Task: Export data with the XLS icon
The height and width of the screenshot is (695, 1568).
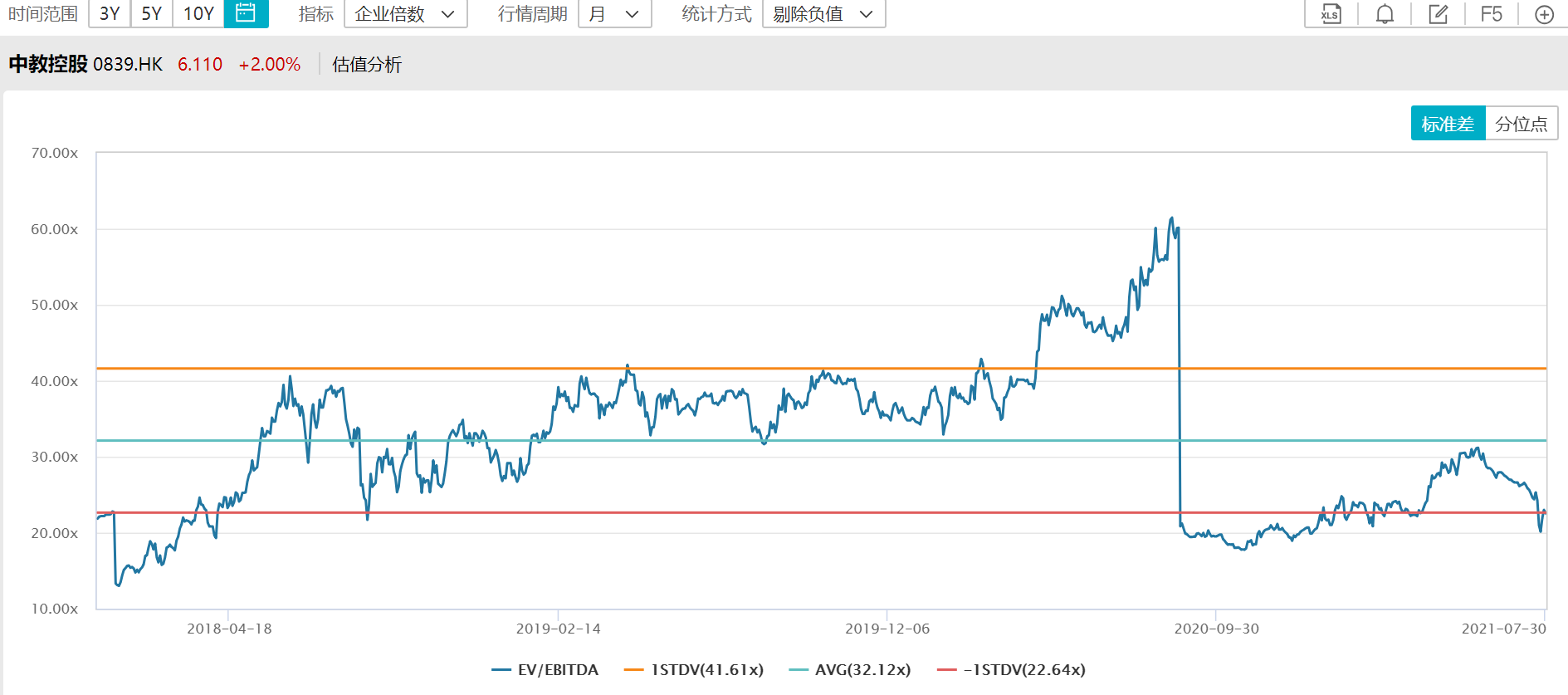Action: tap(1331, 14)
